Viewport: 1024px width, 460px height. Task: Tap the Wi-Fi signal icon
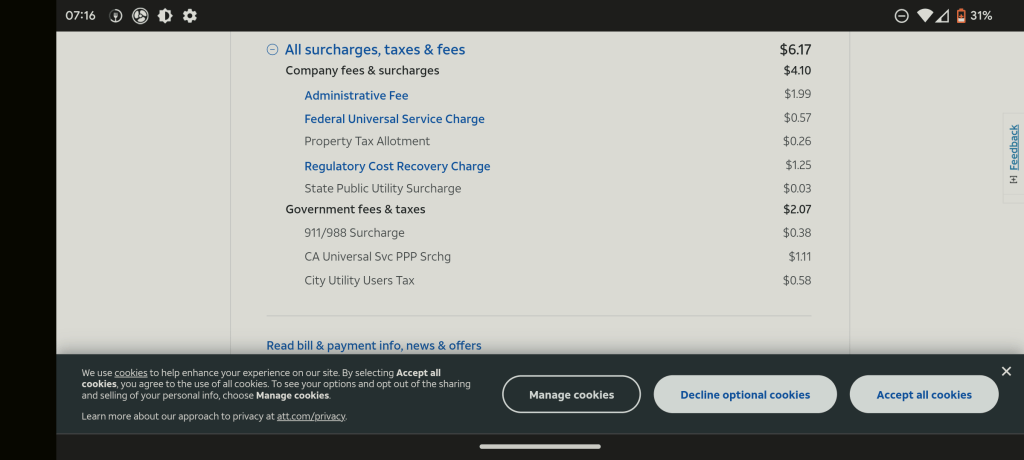(923, 16)
